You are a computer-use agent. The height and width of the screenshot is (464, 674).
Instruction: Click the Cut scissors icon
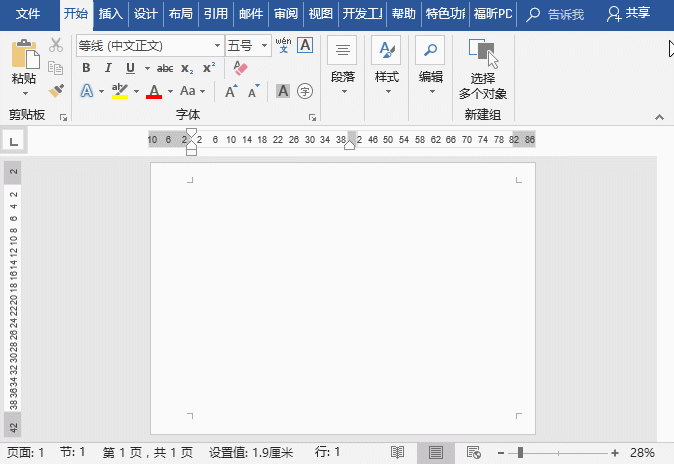pos(56,45)
